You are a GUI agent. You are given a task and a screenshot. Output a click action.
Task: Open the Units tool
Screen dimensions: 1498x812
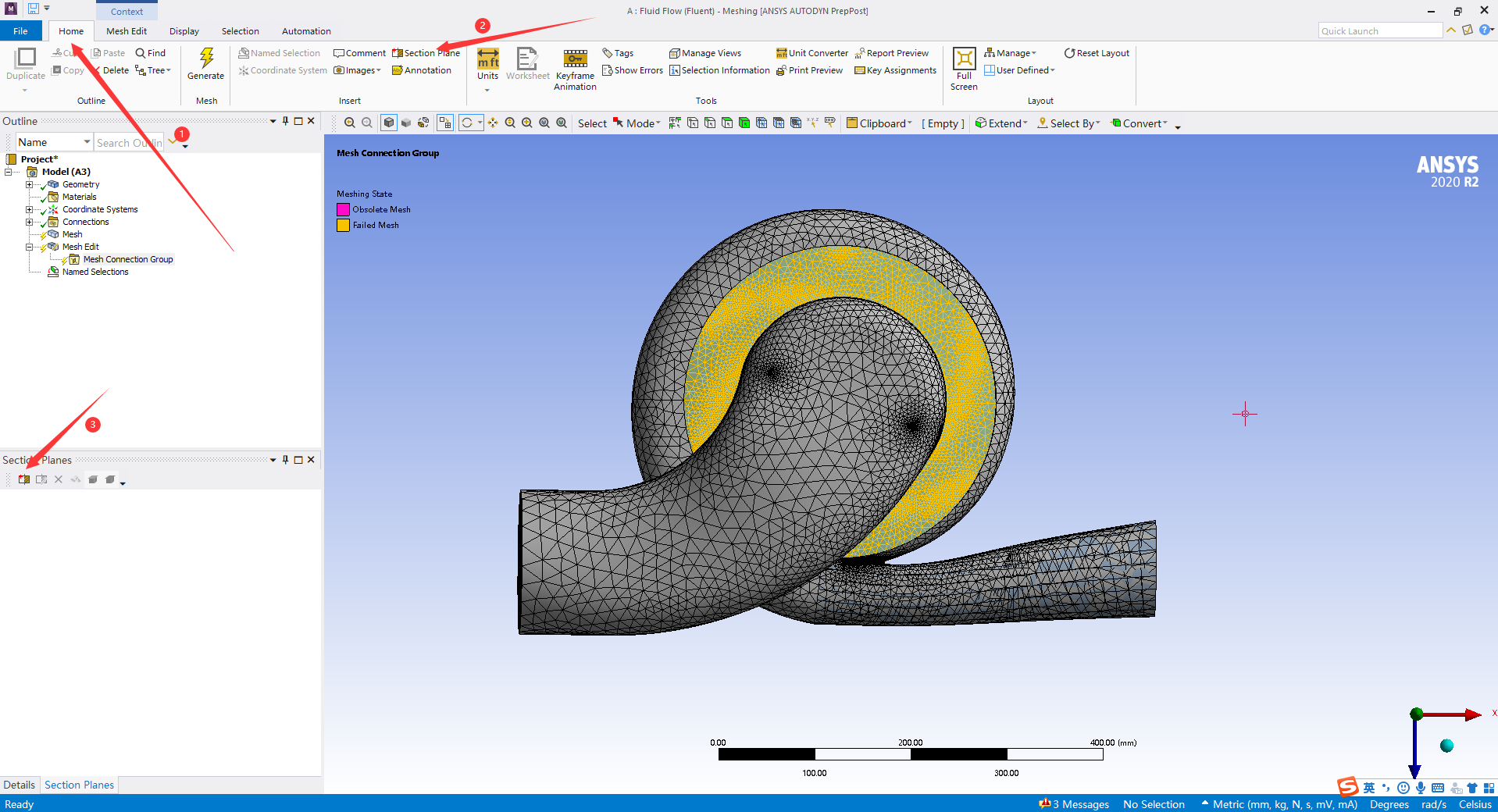click(x=487, y=66)
